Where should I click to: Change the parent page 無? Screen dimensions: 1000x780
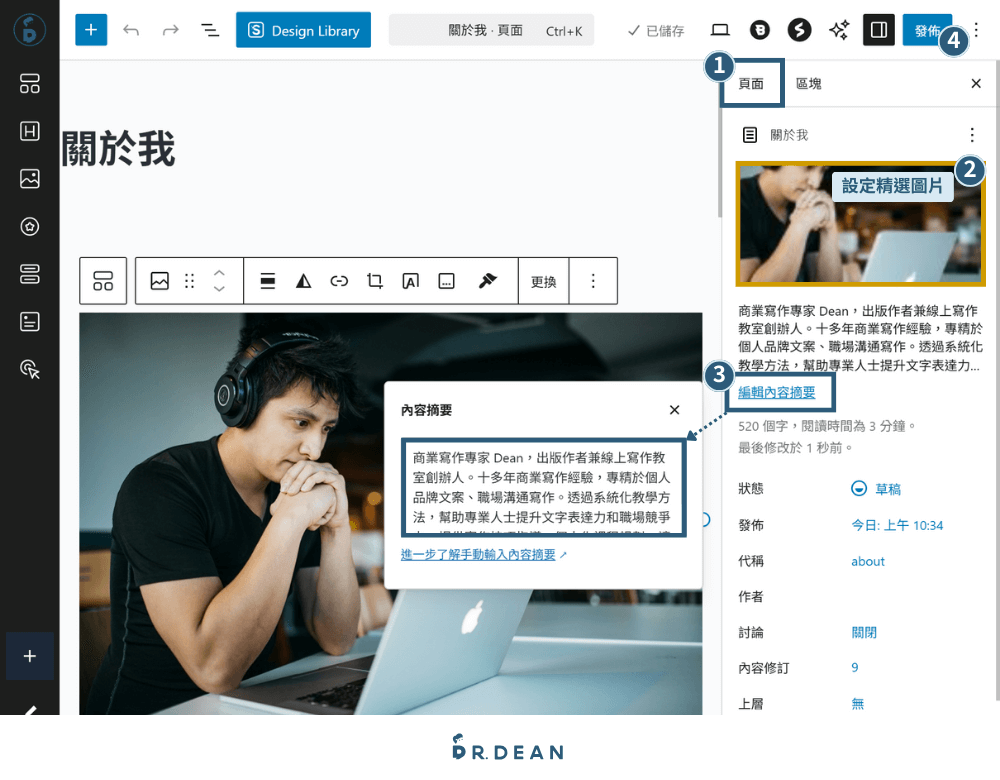pos(858,703)
